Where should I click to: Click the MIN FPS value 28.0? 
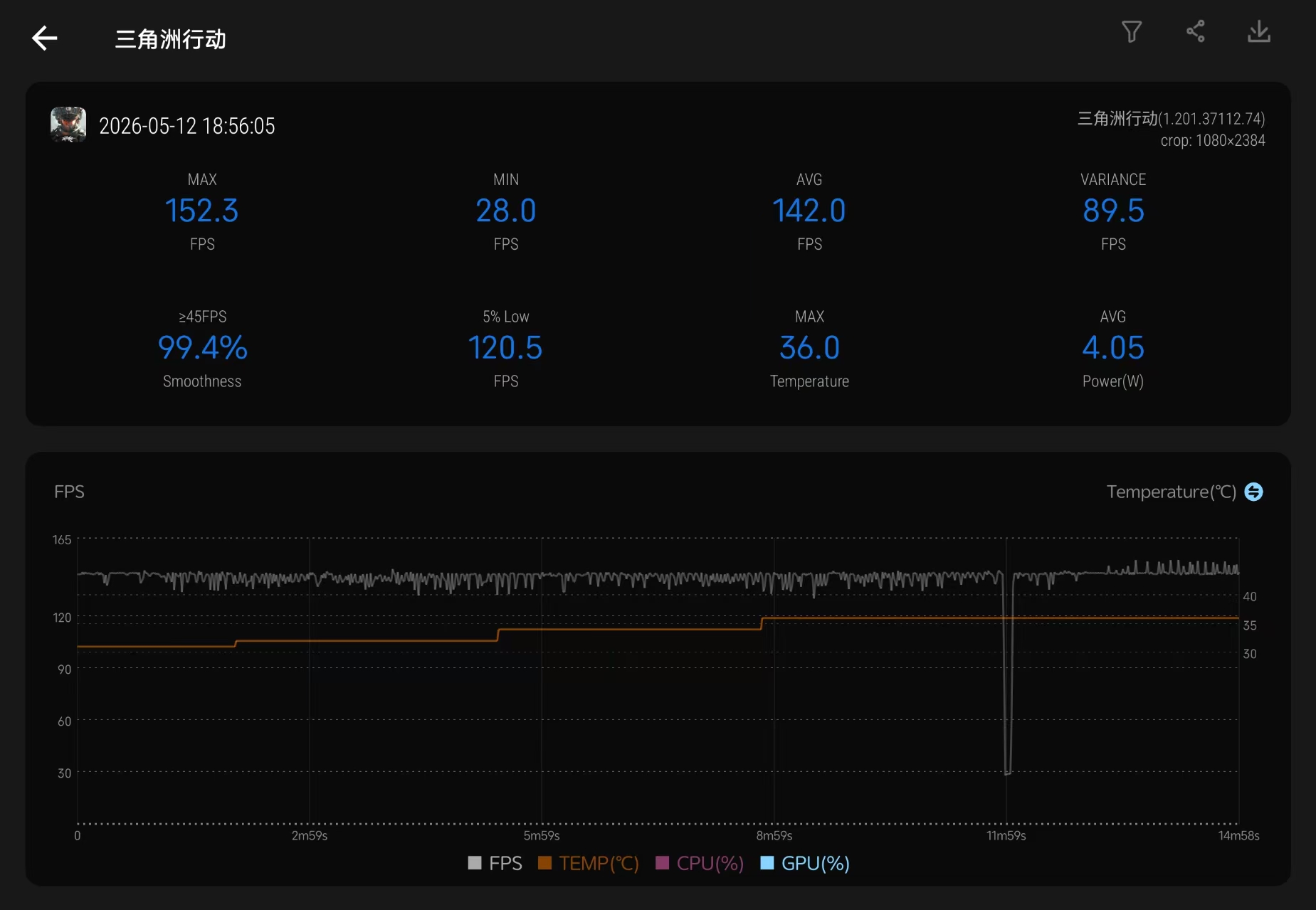point(506,211)
